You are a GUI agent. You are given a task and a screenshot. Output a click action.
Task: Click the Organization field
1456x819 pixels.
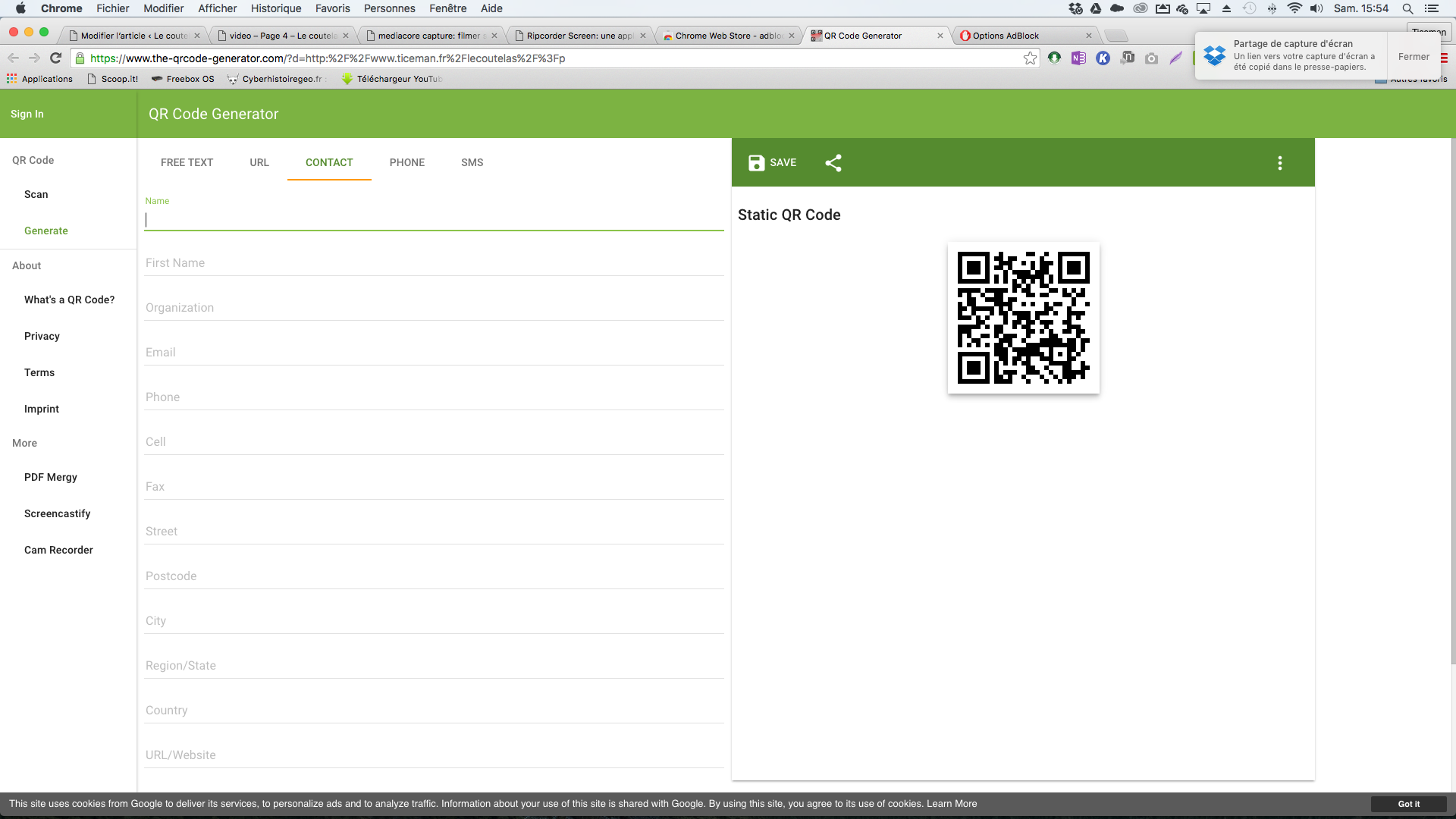point(435,308)
